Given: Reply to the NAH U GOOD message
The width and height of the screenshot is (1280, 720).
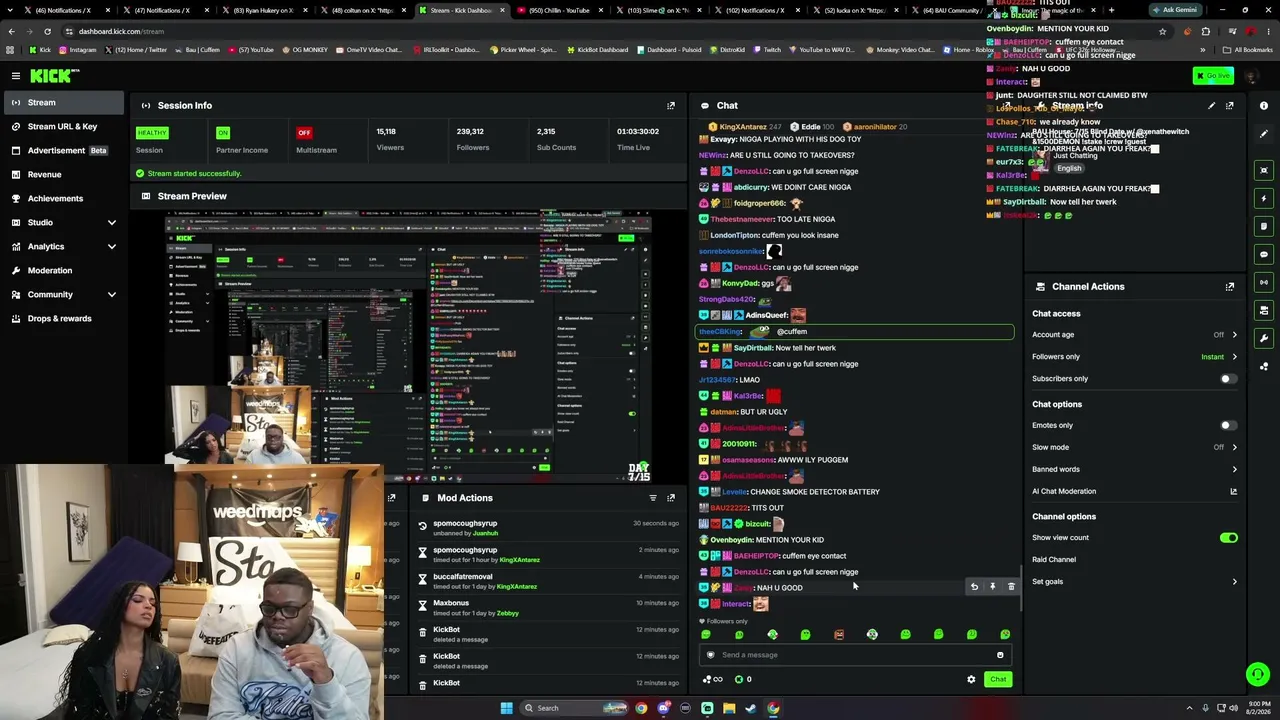Looking at the screenshot, I should pos(974,587).
